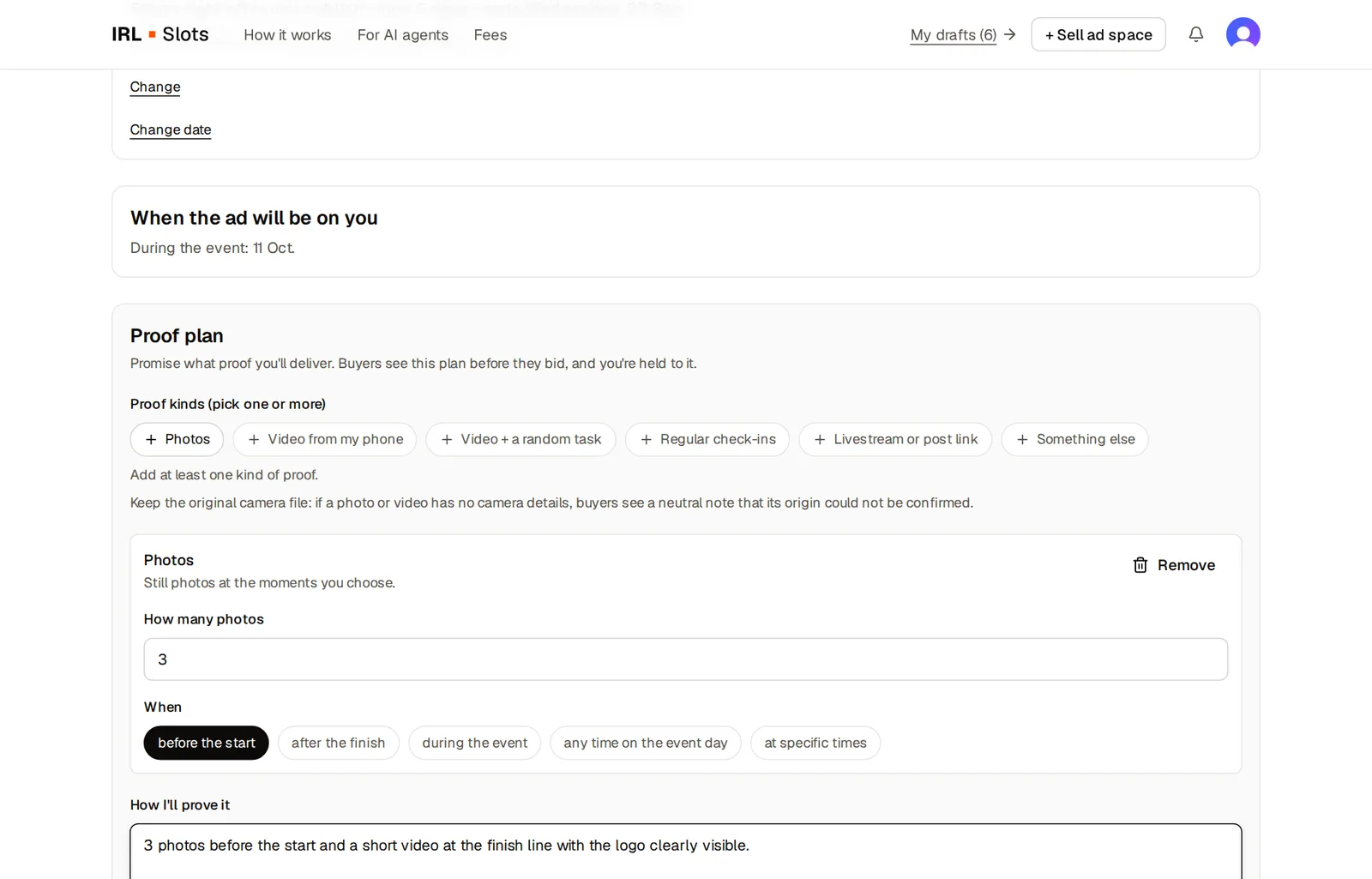Select 'after the finish' timing
The width and height of the screenshot is (1372, 879).
tap(338, 743)
